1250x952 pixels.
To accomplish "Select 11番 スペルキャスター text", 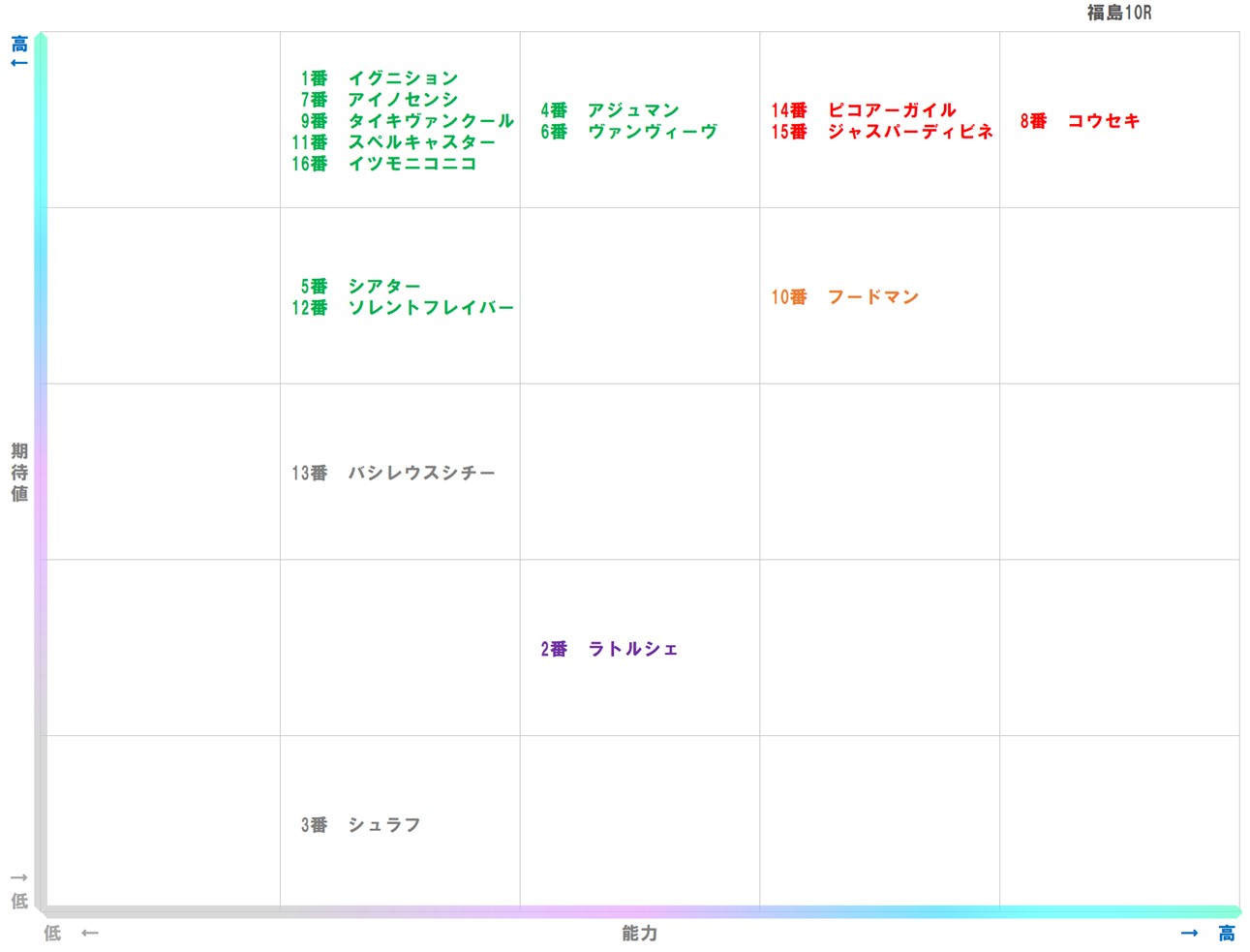I will [398, 141].
